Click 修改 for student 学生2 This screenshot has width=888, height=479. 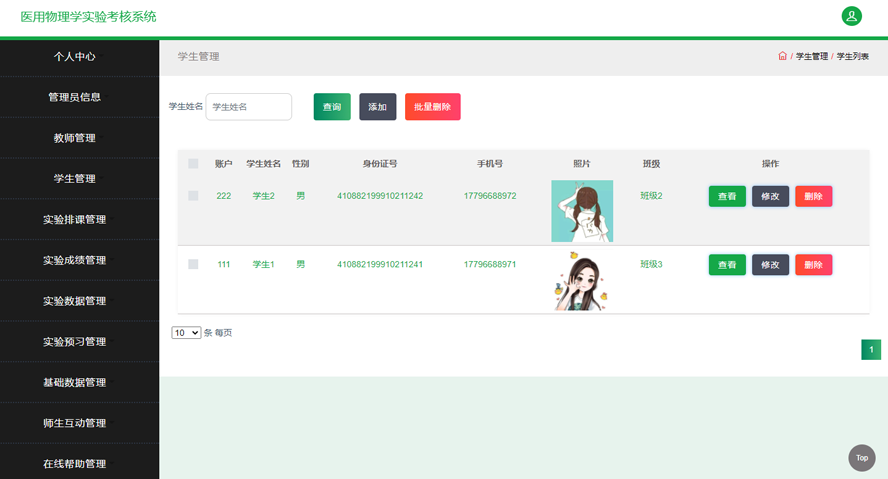(770, 196)
